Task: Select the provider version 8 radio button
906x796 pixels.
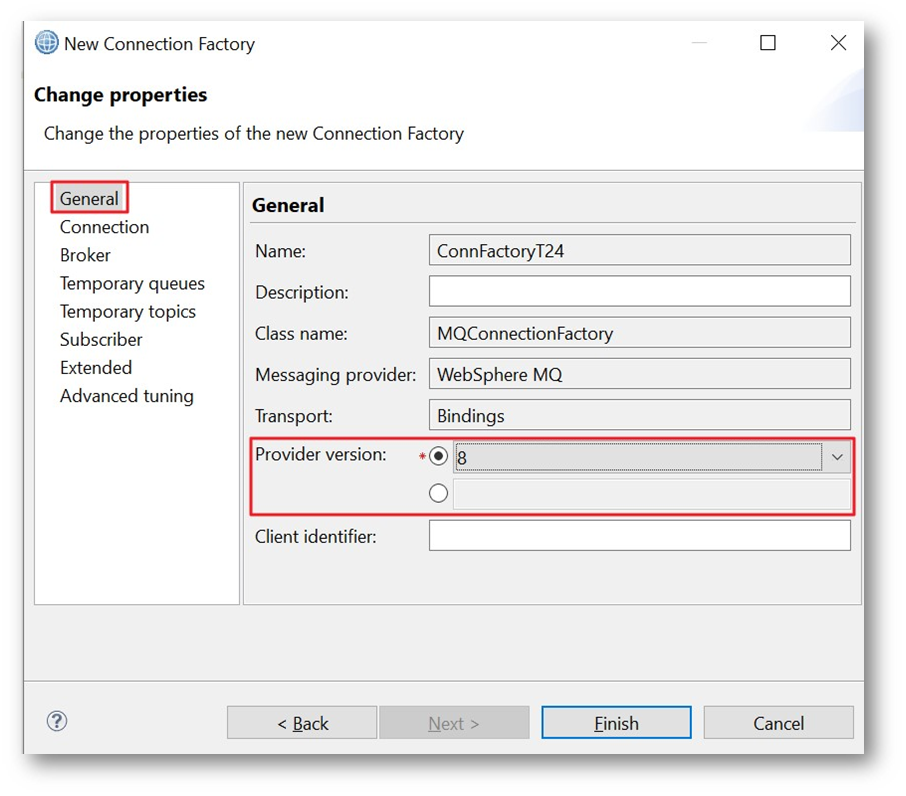Action: (438, 457)
